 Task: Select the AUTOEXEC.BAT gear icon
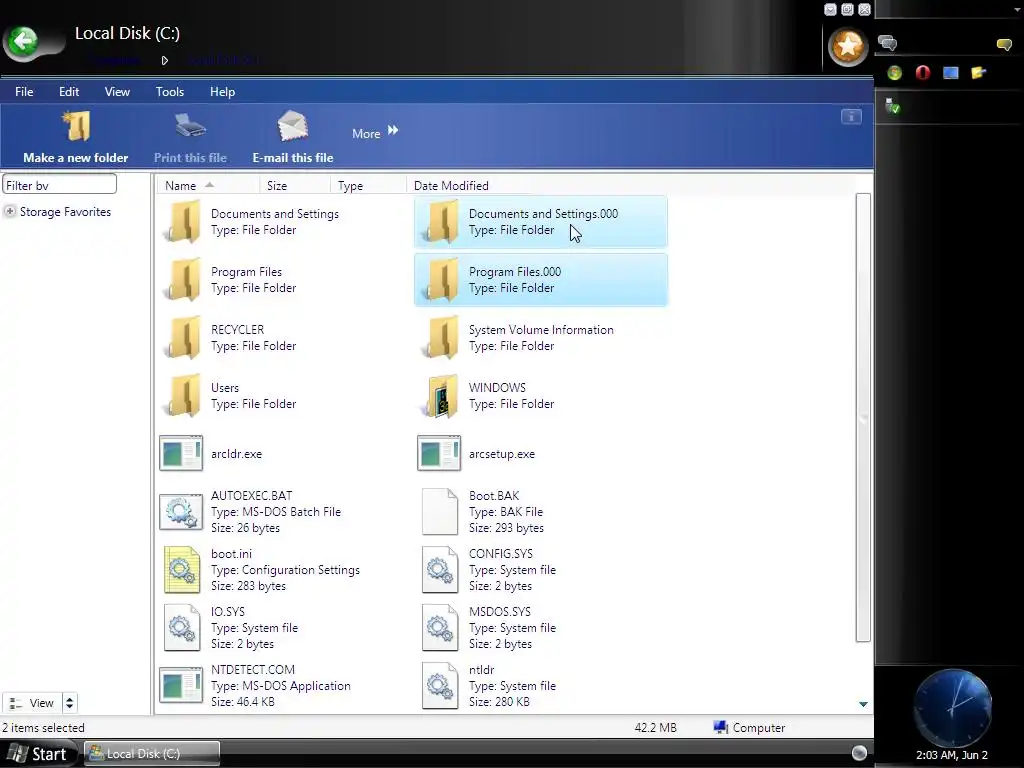pos(181,511)
